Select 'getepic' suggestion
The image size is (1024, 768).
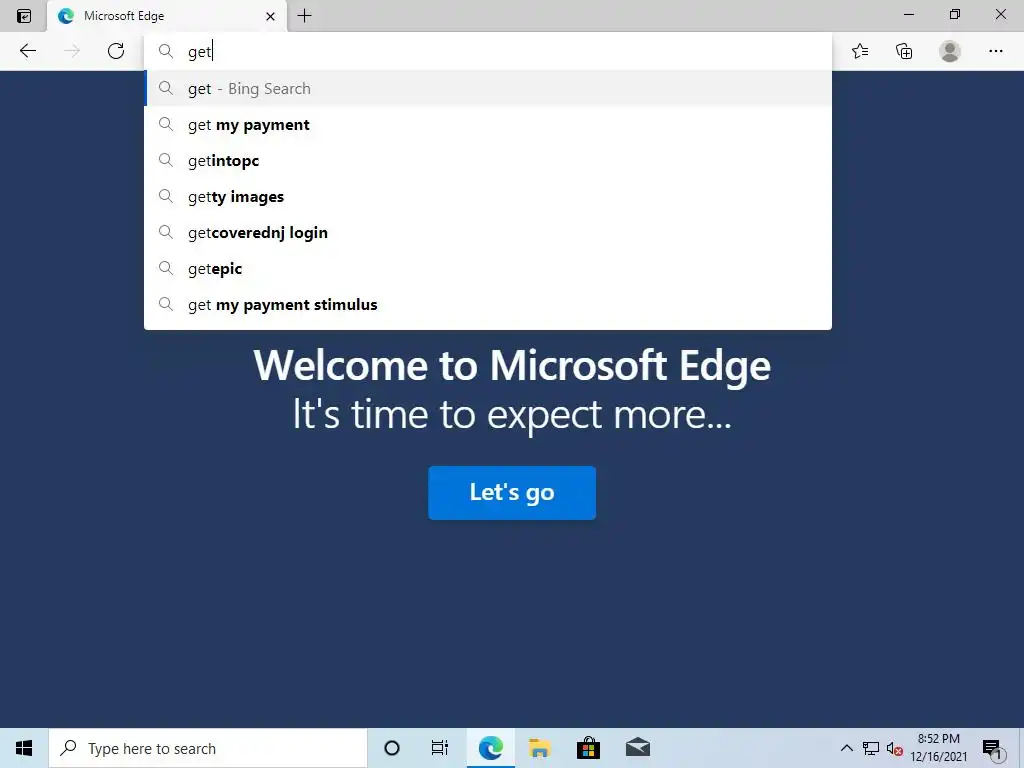(488, 268)
